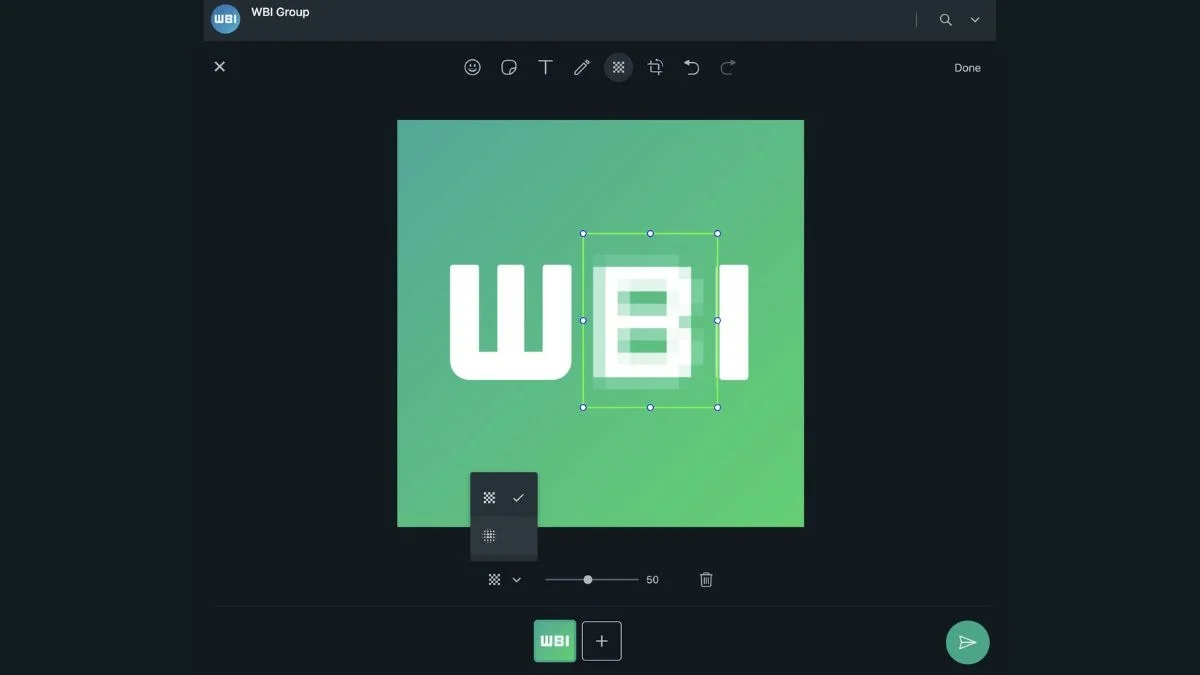The height and width of the screenshot is (675, 1200).
Task: Toggle the blur pixelate tool in the toolbar
Action: coord(619,67)
